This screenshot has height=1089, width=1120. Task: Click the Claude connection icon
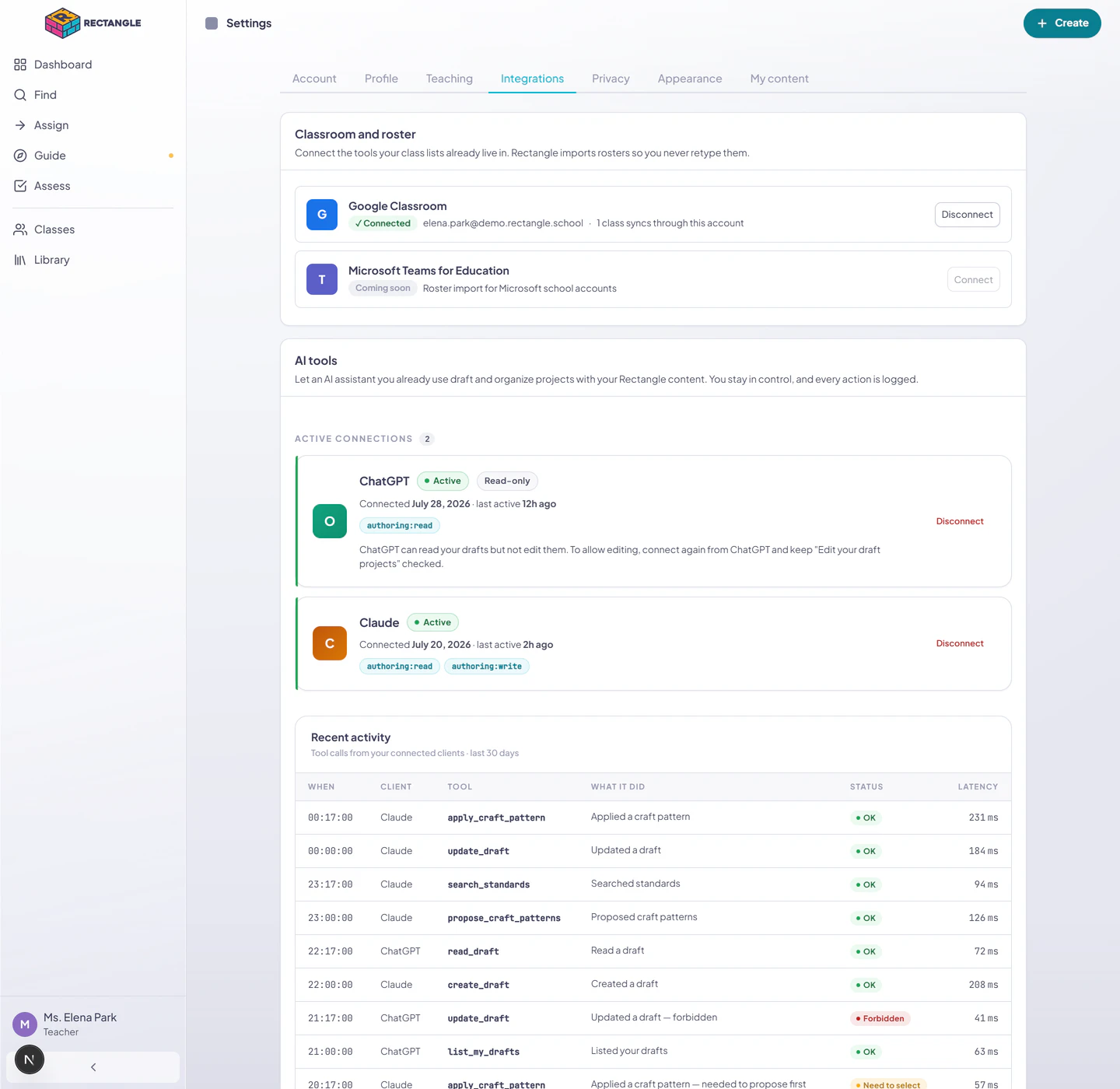[330, 643]
